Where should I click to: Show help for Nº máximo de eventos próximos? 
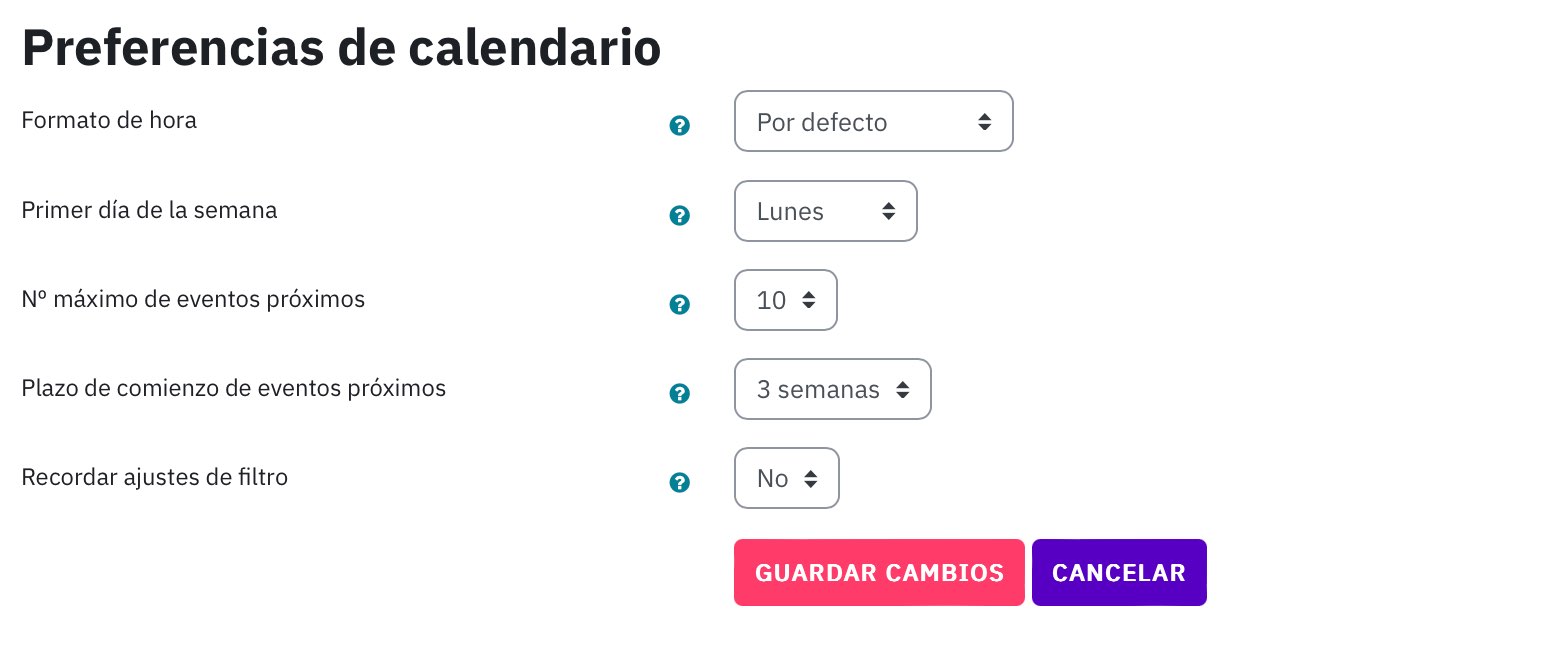tap(680, 304)
